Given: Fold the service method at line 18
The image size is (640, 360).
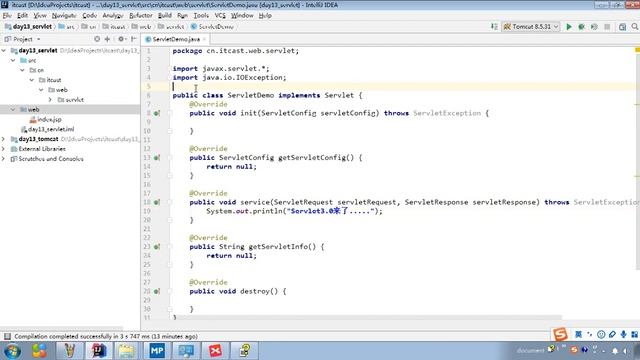Looking at the screenshot, I should pos(170,202).
